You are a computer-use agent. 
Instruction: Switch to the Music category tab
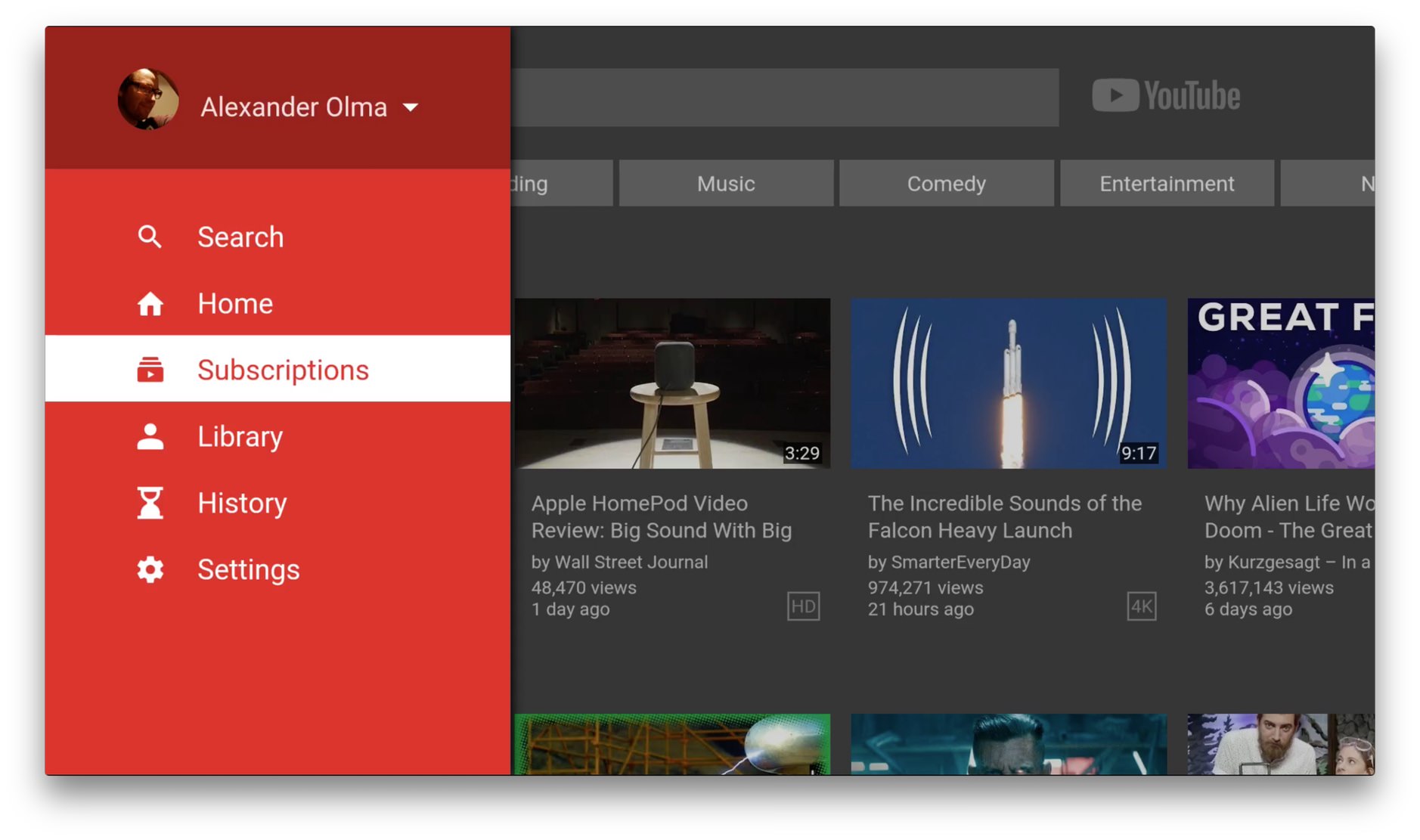pyautogui.click(x=726, y=183)
